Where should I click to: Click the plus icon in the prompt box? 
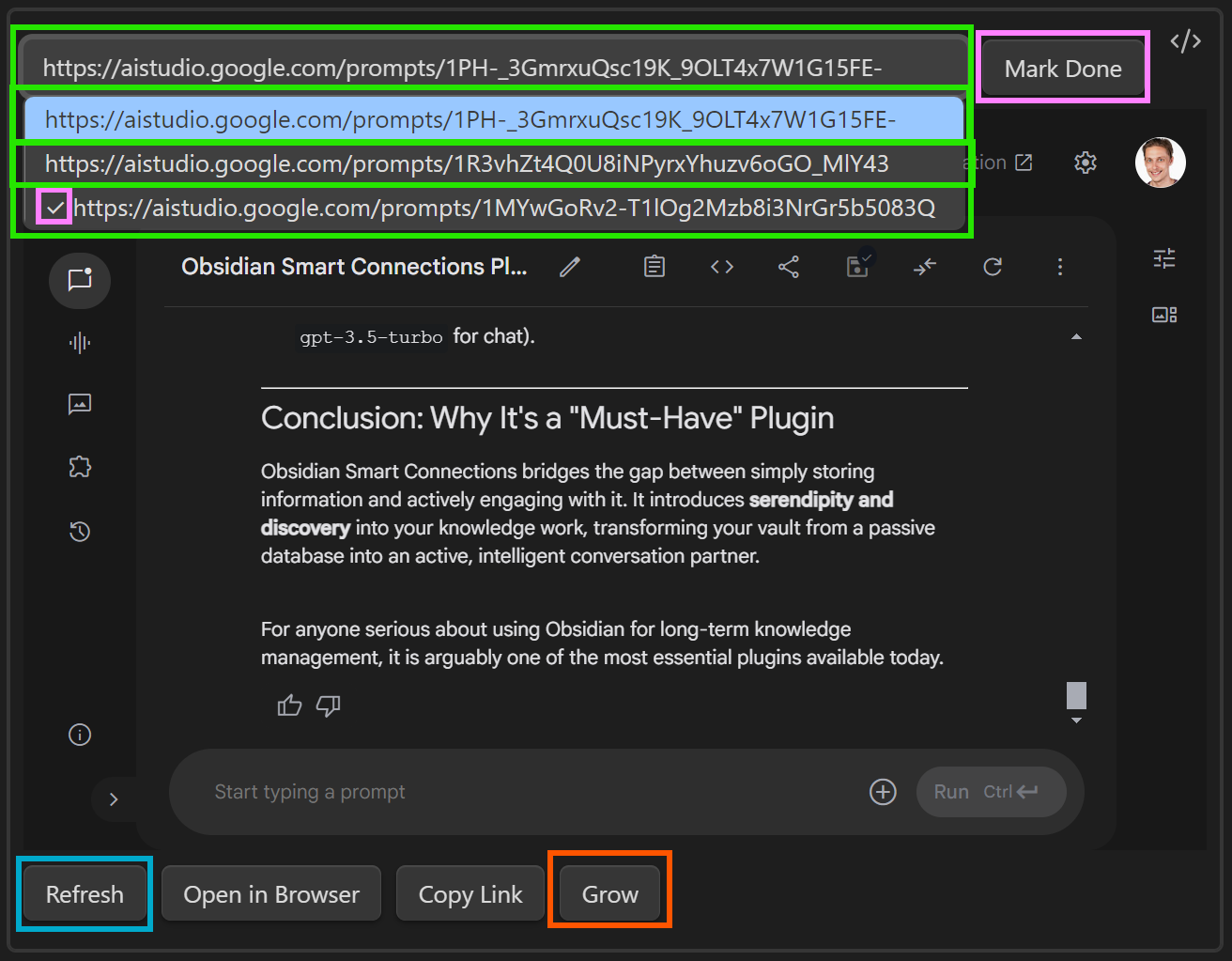click(x=883, y=792)
